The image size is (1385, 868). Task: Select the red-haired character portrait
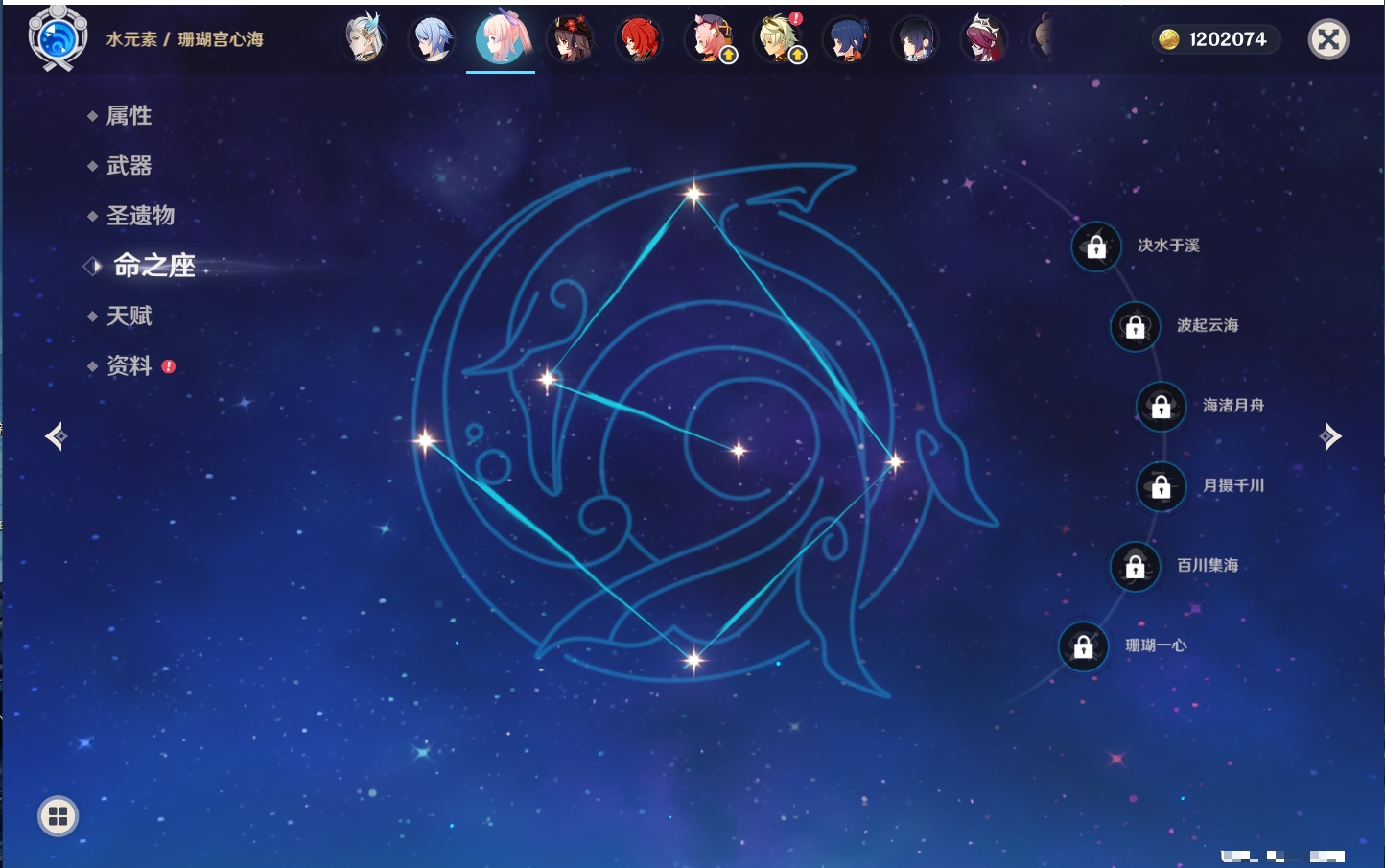pyautogui.click(x=639, y=39)
